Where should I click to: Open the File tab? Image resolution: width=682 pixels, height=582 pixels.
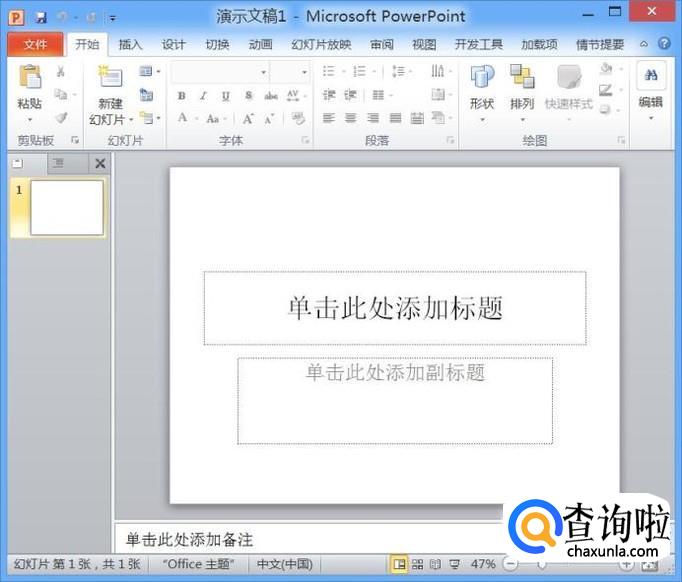tap(35, 44)
